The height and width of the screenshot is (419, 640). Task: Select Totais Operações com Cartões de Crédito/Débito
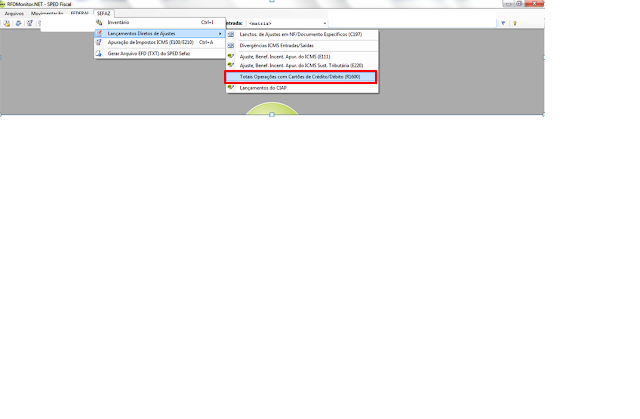coord(300,77)
